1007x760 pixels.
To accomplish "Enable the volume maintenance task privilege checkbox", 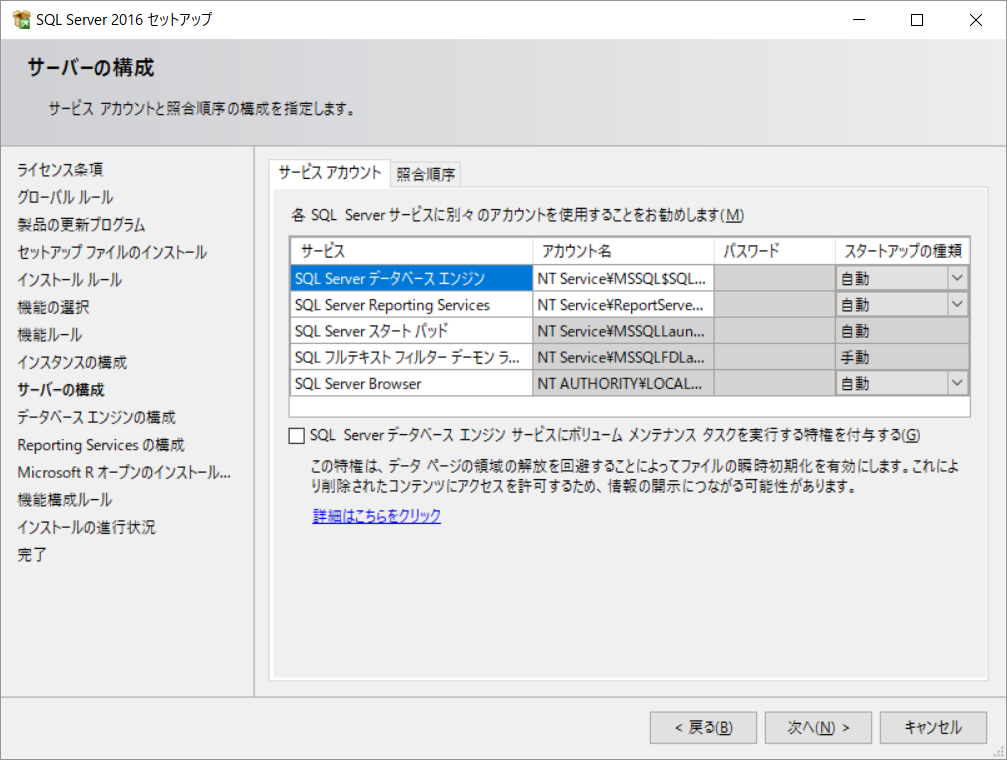I will [x=297, y=436].
